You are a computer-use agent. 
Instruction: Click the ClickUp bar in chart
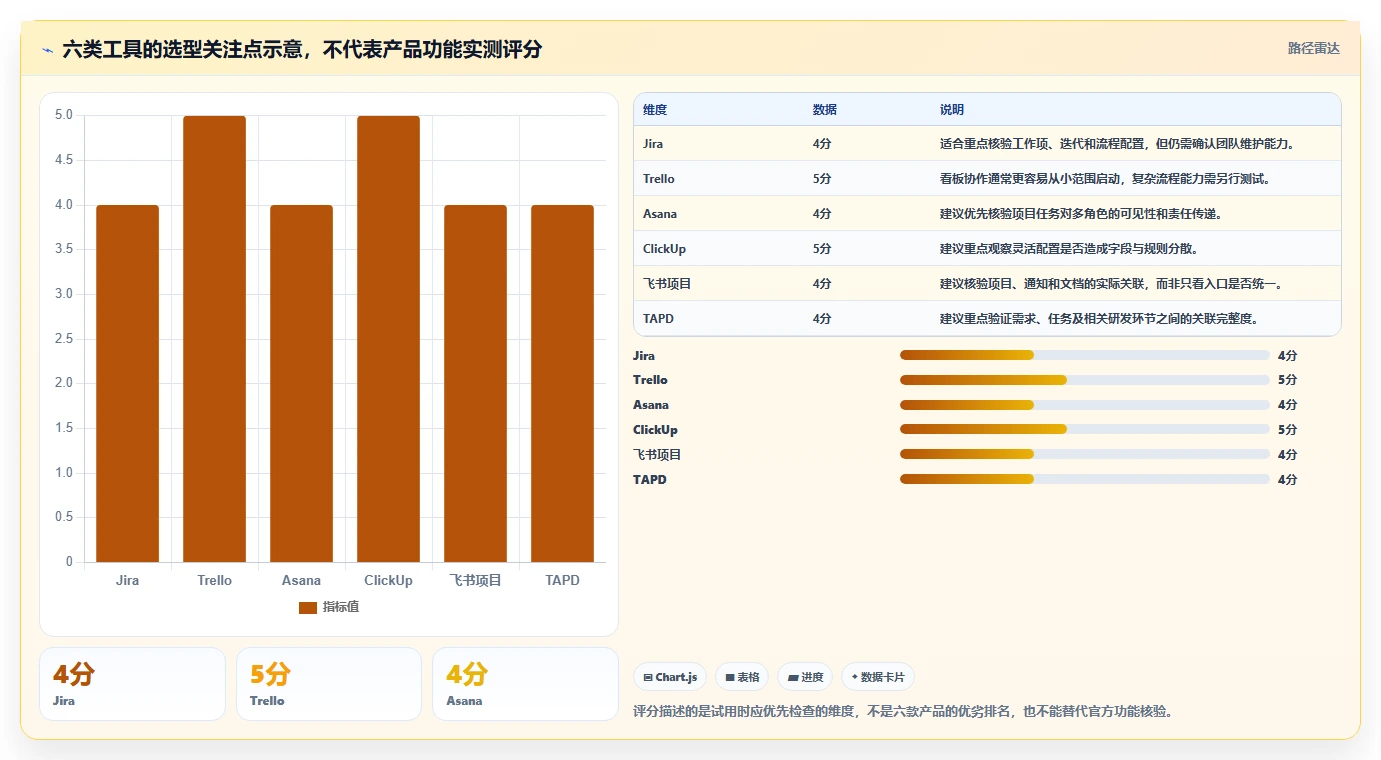tap(388, 339)
